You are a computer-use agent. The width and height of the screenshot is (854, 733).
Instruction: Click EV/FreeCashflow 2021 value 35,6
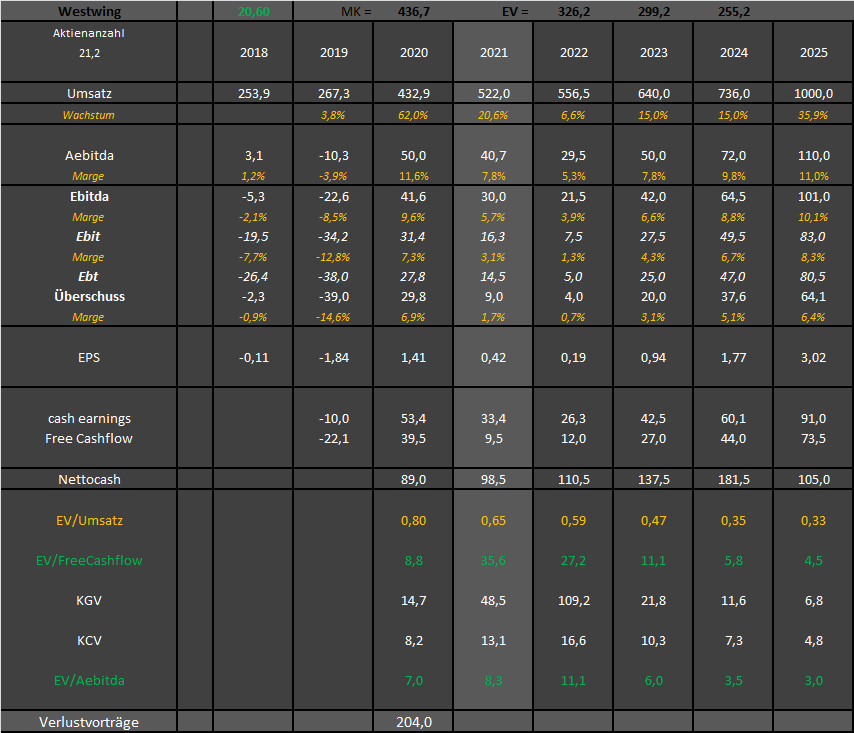click(493, 560)
